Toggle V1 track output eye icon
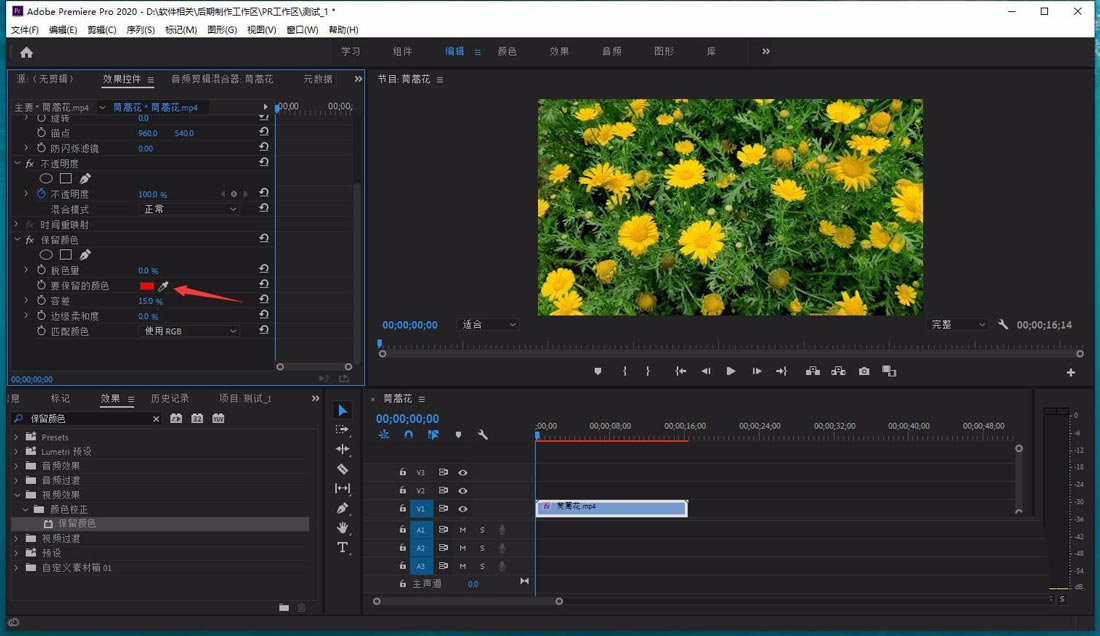1100x636 pixels. click(463, 509)
